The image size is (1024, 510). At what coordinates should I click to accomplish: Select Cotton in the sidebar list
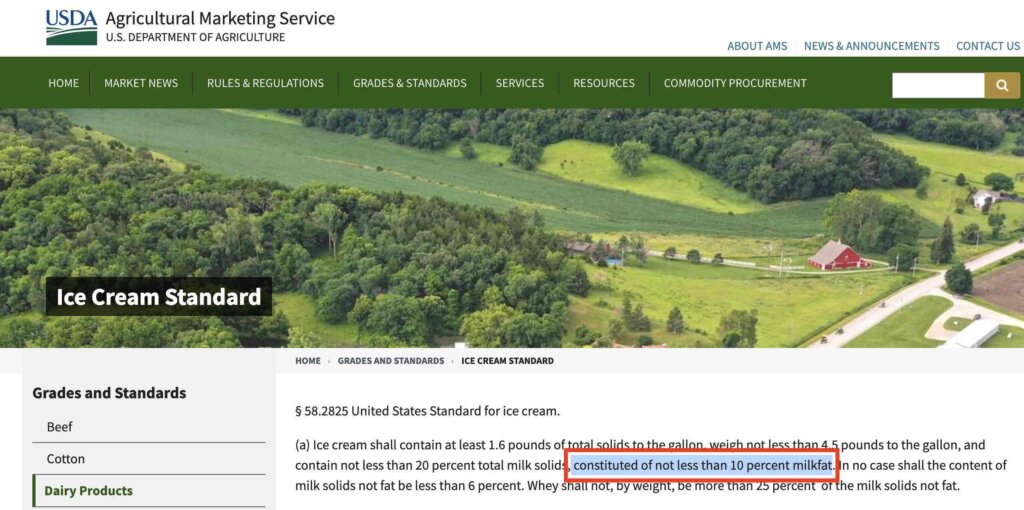(66, 459)
